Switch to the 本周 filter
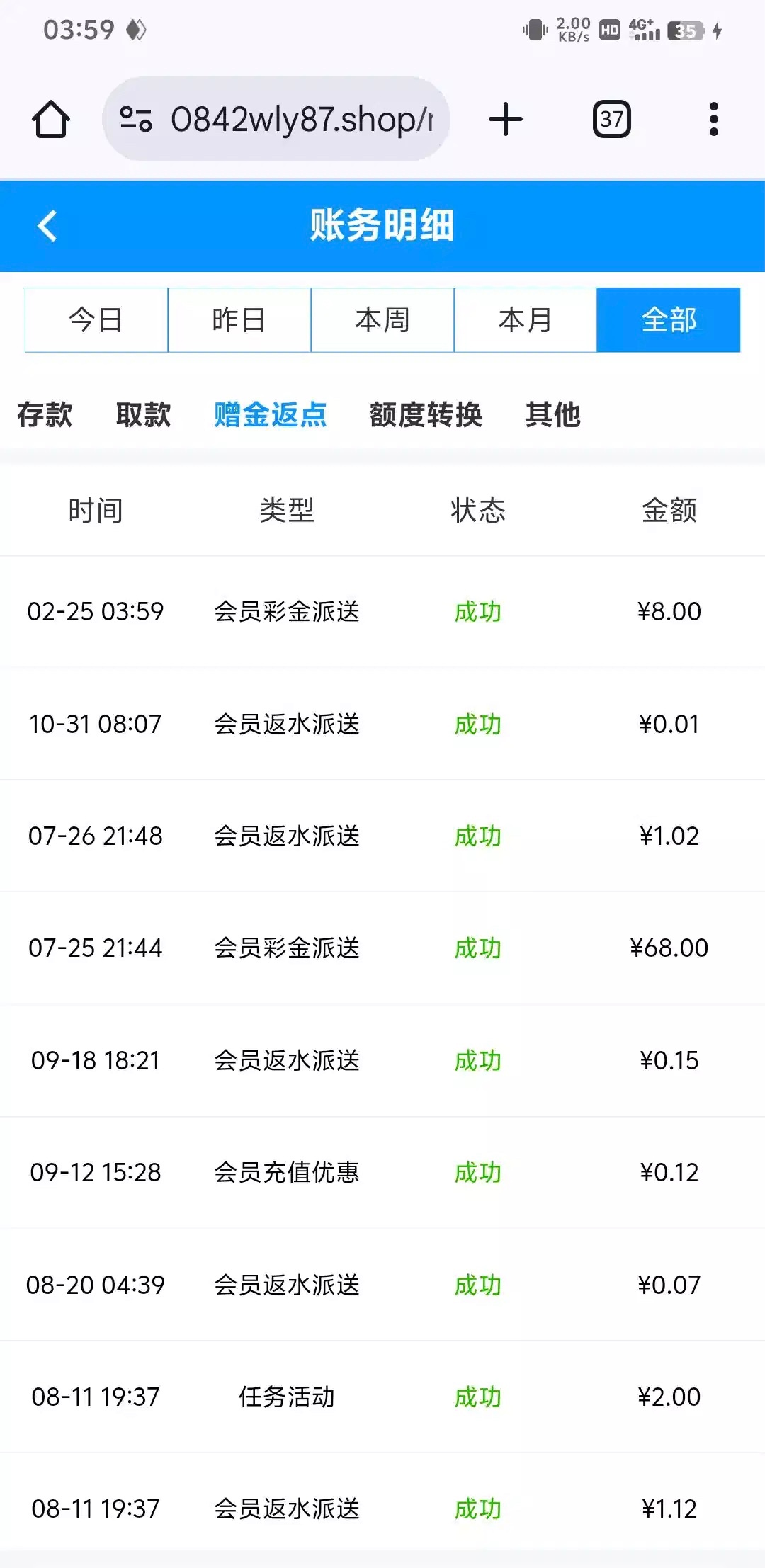Image resolution: width=765 pixels, height=1568 pixels. [x=382, y=320]
